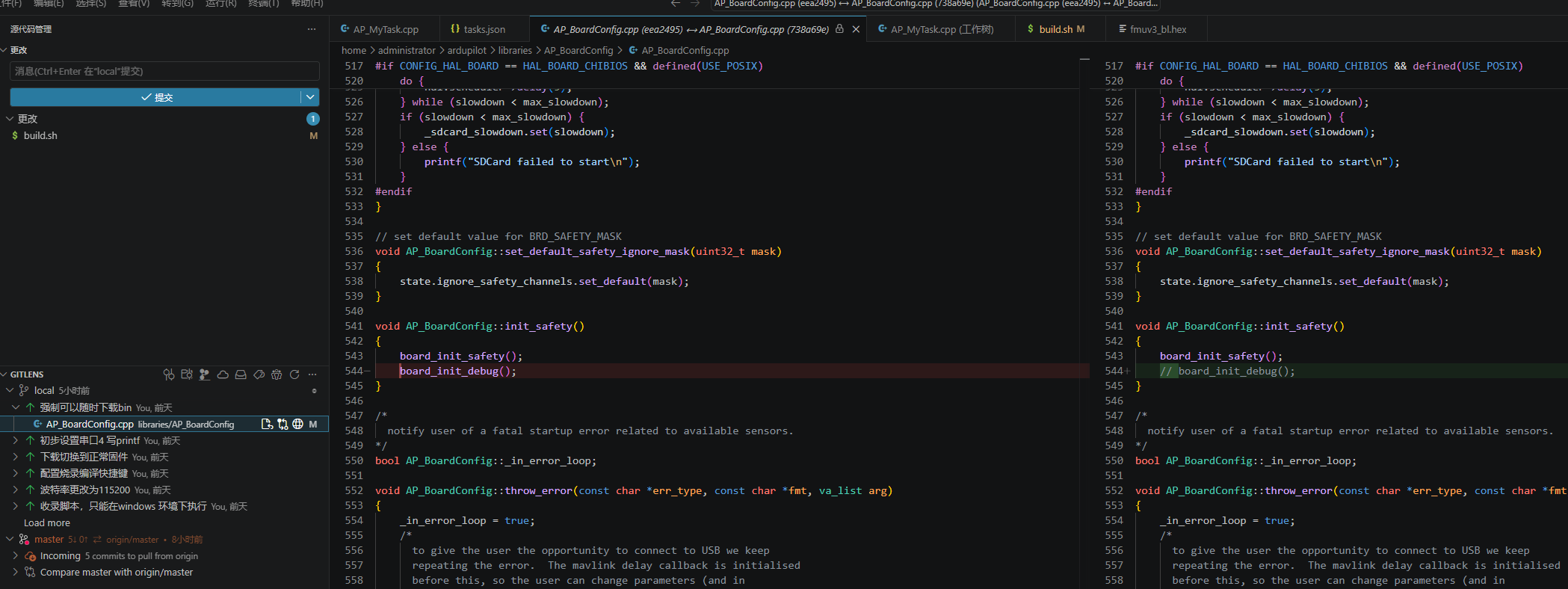
Task: Expand Compare master with origin/master
Action: point(16,573)
